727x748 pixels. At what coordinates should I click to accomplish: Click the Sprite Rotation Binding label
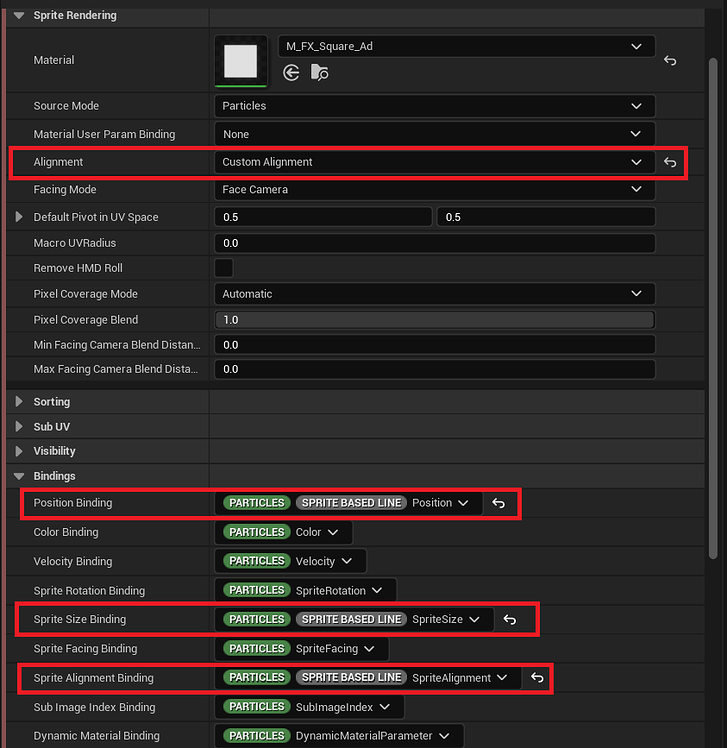[x=89, y=591]
